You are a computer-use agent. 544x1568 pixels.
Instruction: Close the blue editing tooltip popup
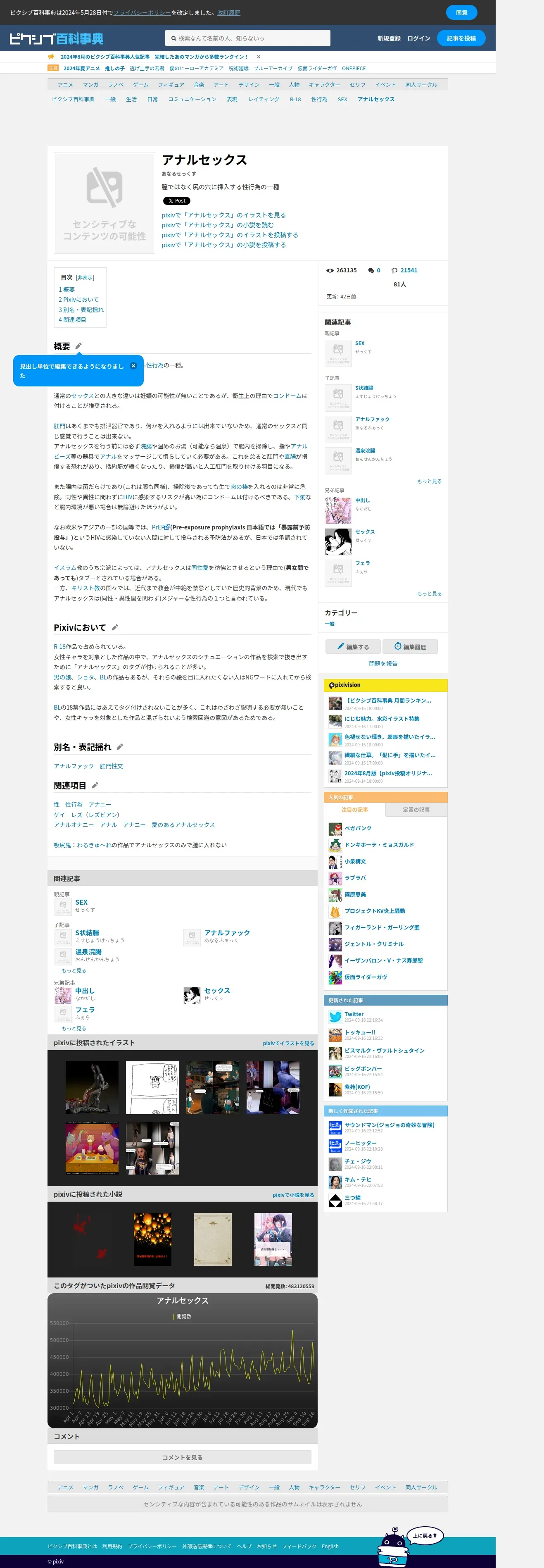[133, 366]
